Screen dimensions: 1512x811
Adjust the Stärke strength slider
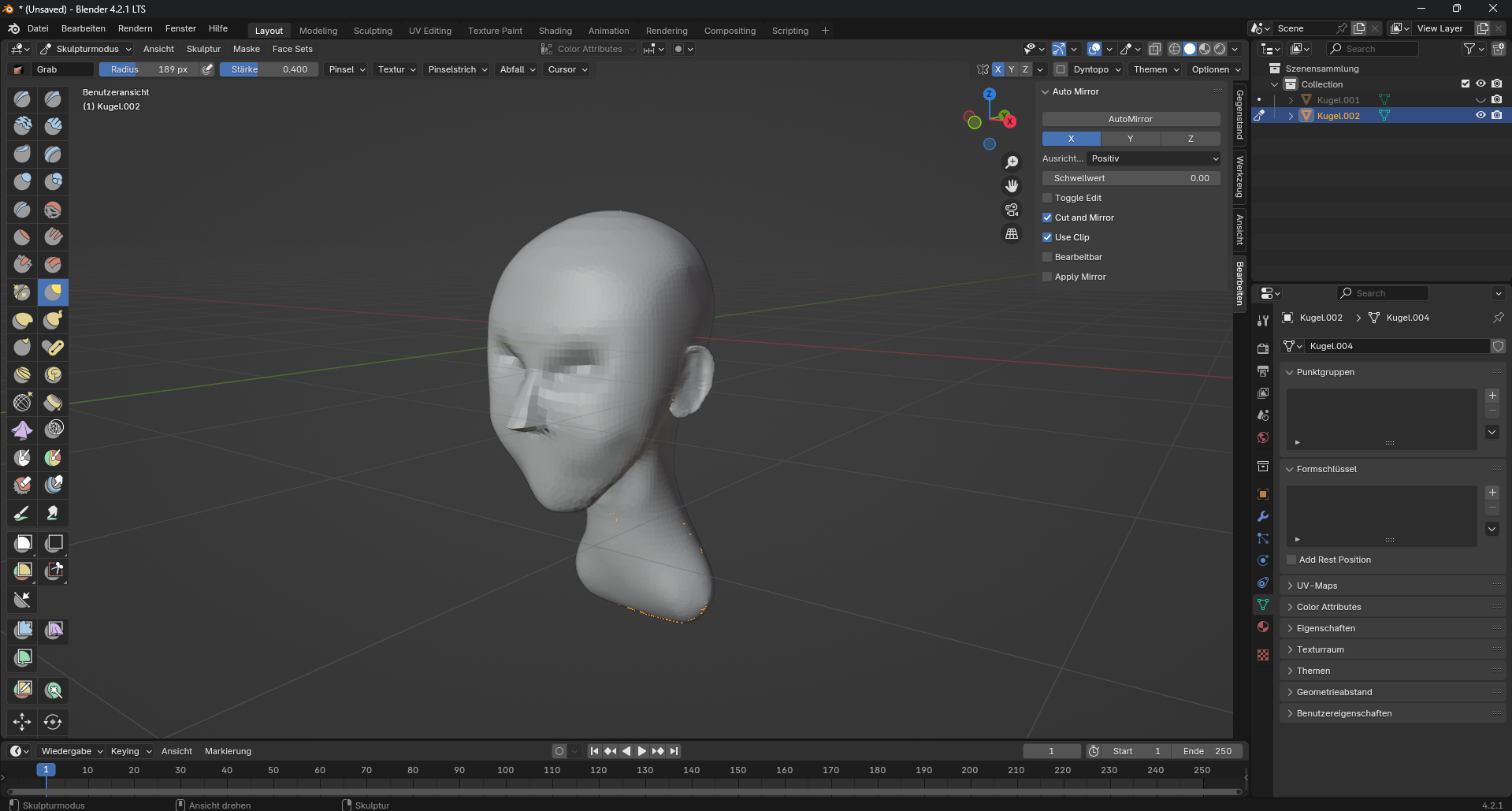[x=269, y=69]
